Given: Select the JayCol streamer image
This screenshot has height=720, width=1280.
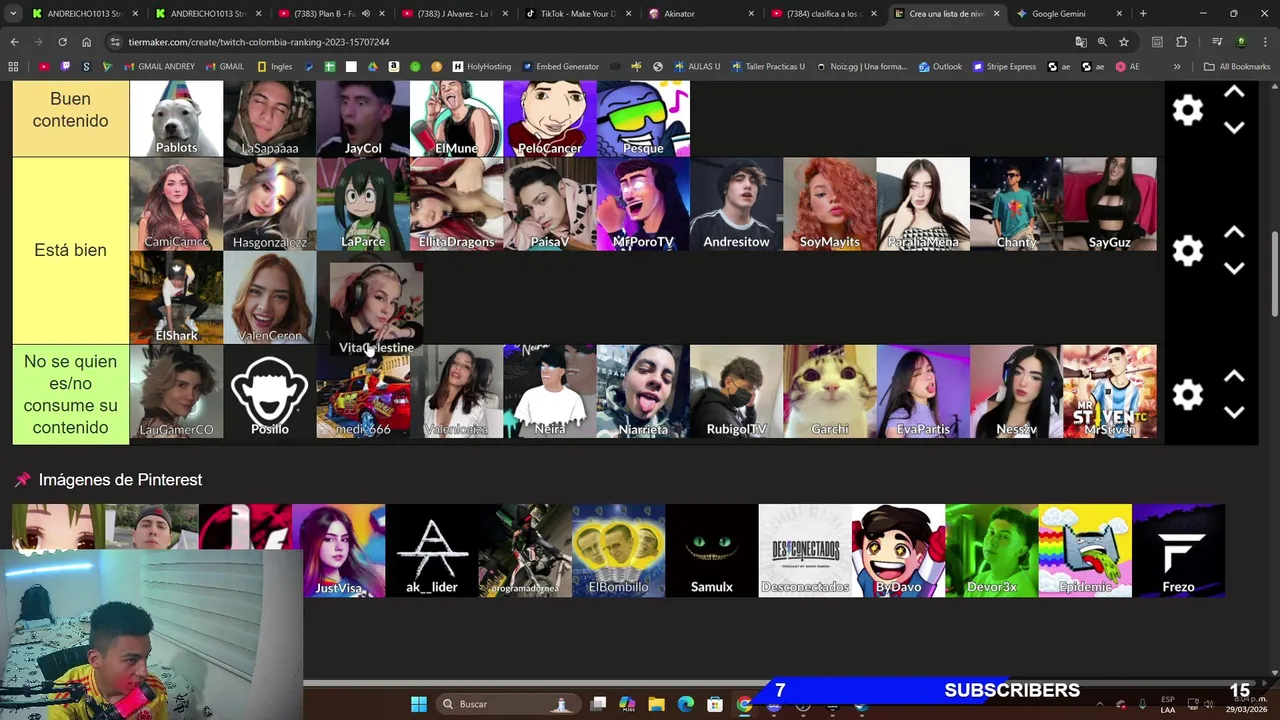Looking at the screenshot, I should coord(363,118).
